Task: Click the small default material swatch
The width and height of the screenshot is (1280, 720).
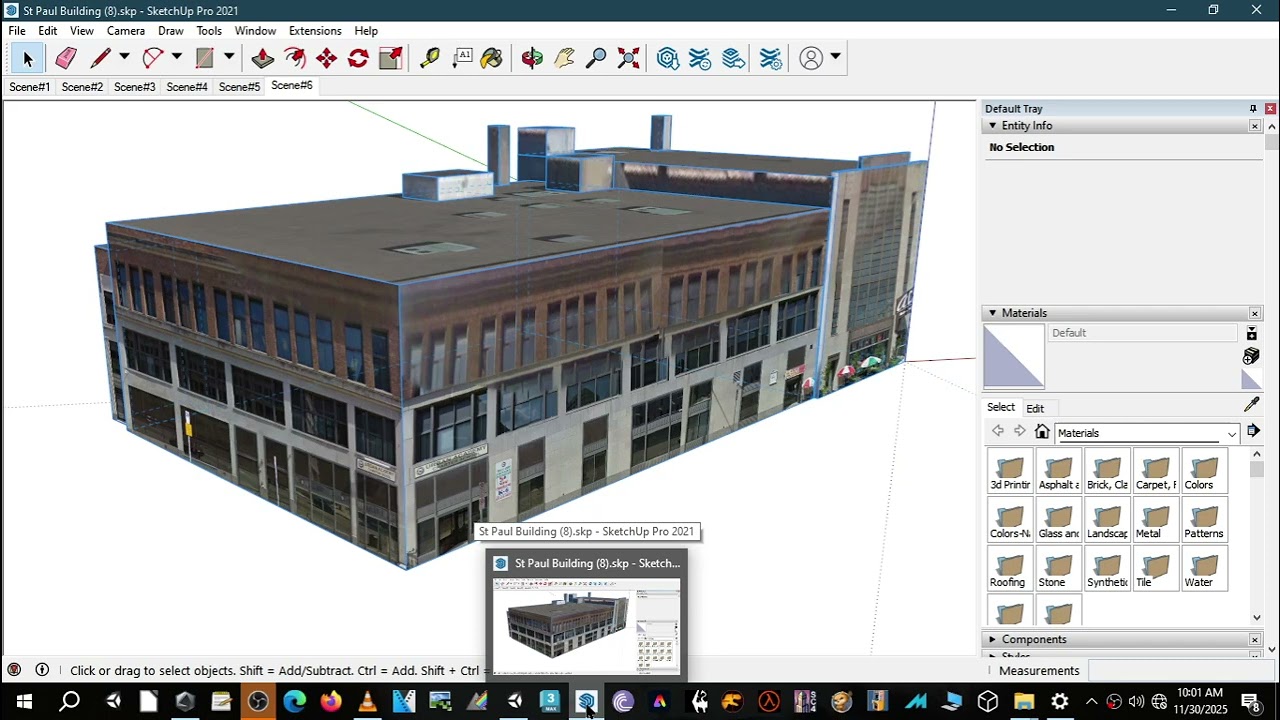Action: click(1251, 379)
